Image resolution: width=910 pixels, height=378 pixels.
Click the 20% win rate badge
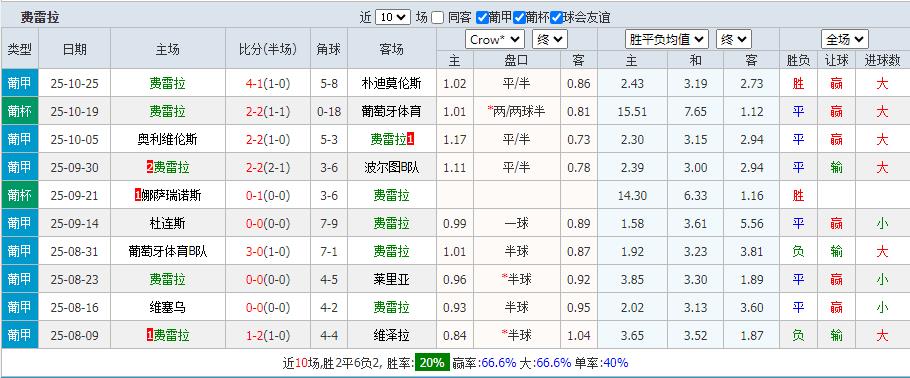(432, 363)
